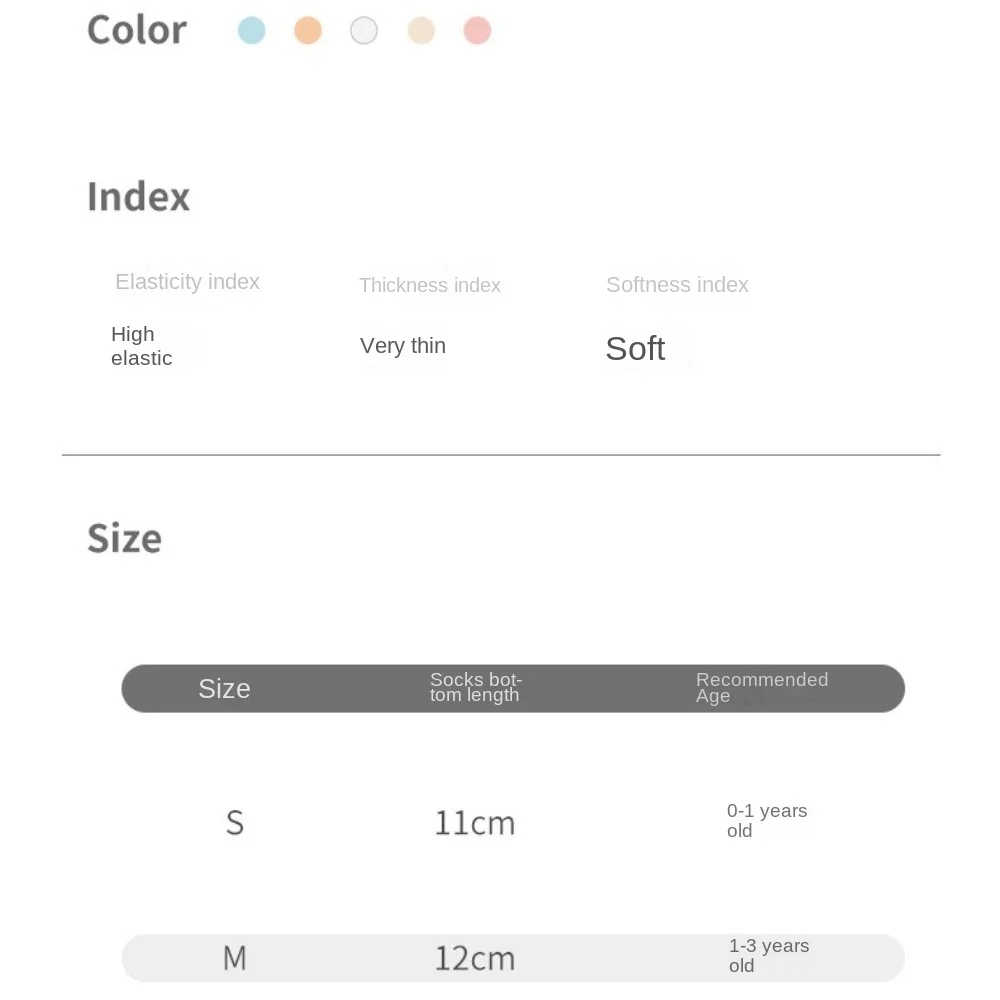Select the Elasticity index label
The width and height of the screenshot is (1000, 1000).
pyautogui.click(x=187, y=282)
